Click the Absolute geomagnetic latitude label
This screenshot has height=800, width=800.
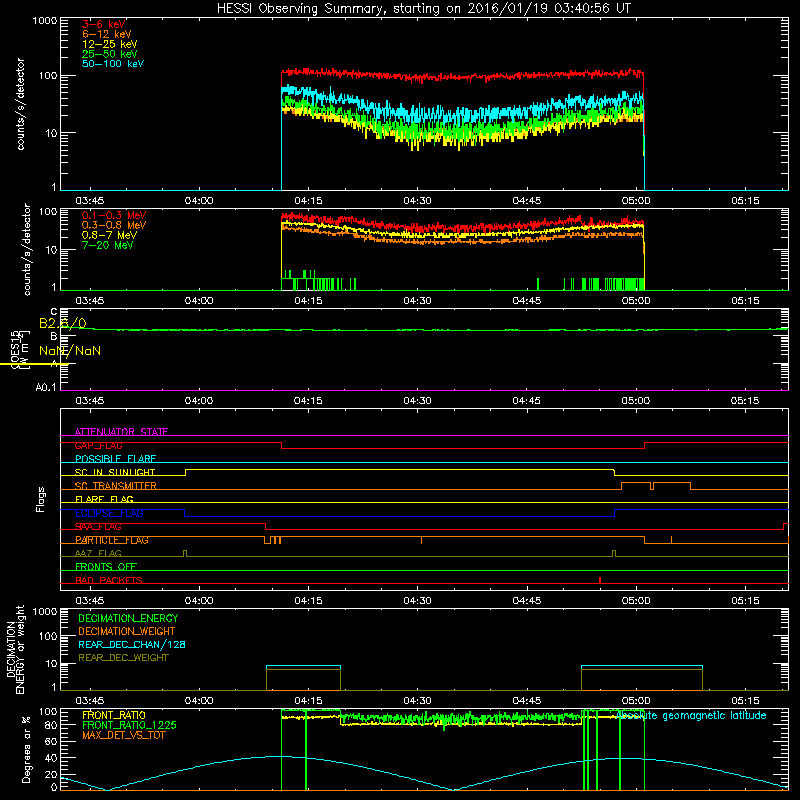pos(691,716)
